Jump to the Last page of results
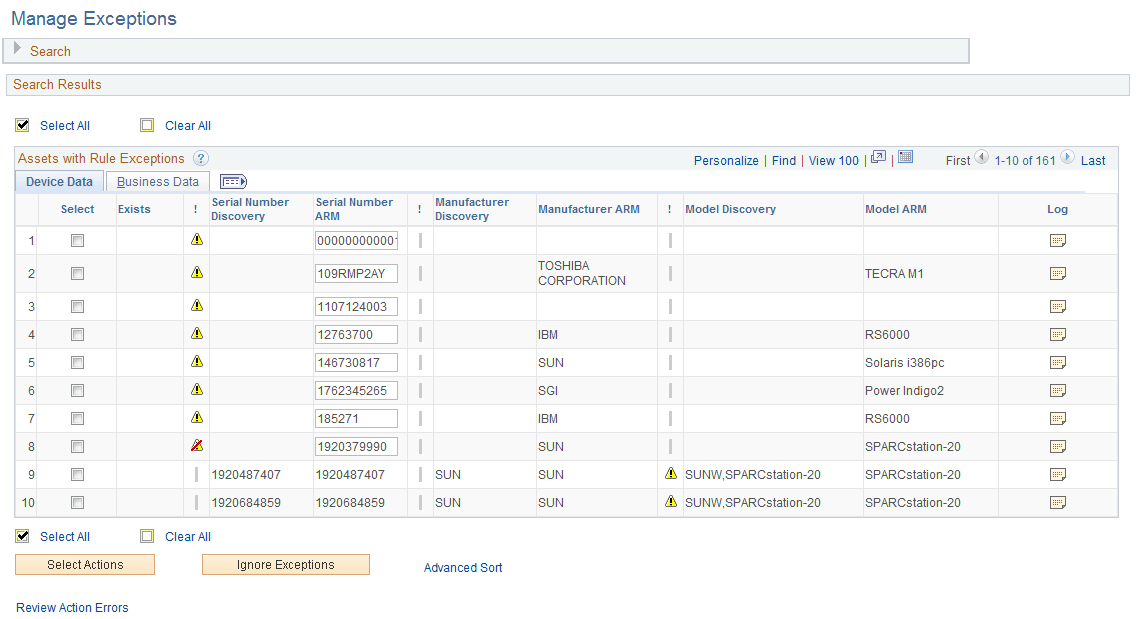Viewport: 1136px width, 619px height. point(1092,160)
